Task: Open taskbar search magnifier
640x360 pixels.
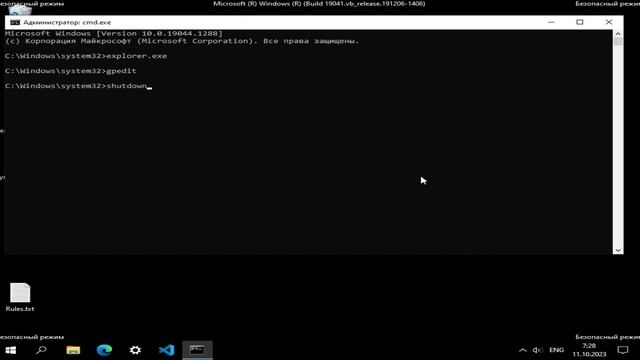Action: [x=41, y=350]
